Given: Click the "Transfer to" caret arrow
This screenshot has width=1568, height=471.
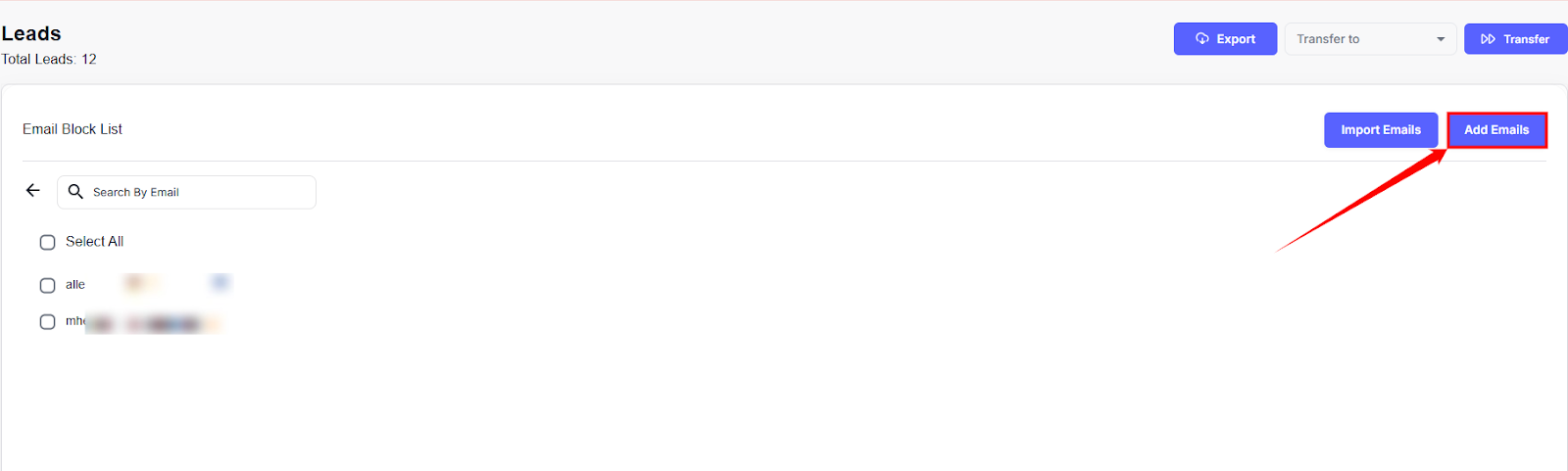Looking at the screenshot, I should tap(1441, 39).
